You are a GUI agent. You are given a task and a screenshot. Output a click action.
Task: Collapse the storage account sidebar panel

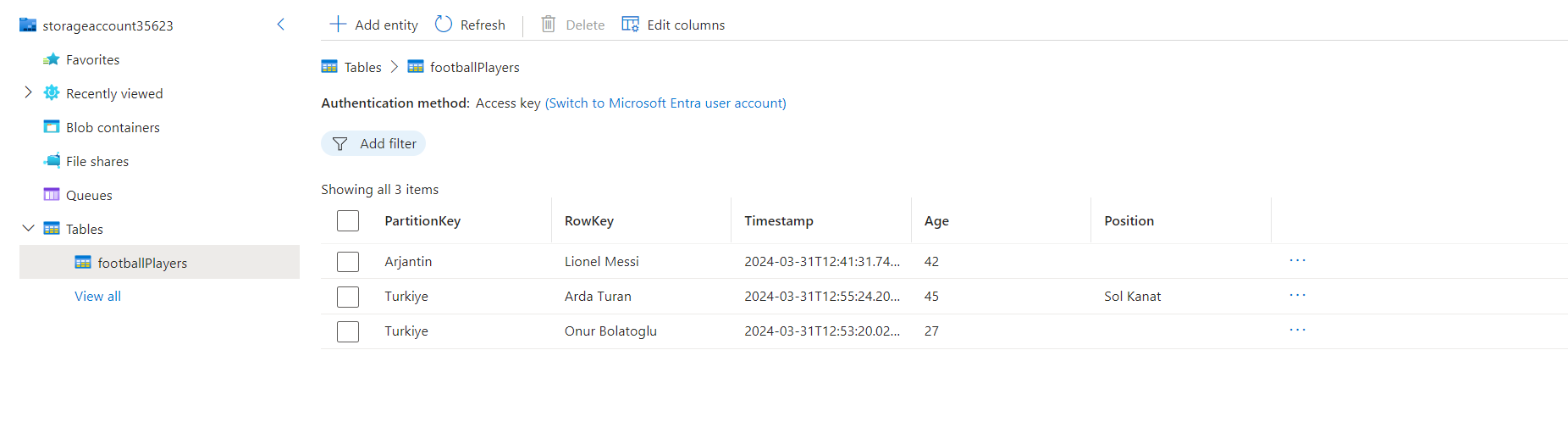click(x=281, y=25)
